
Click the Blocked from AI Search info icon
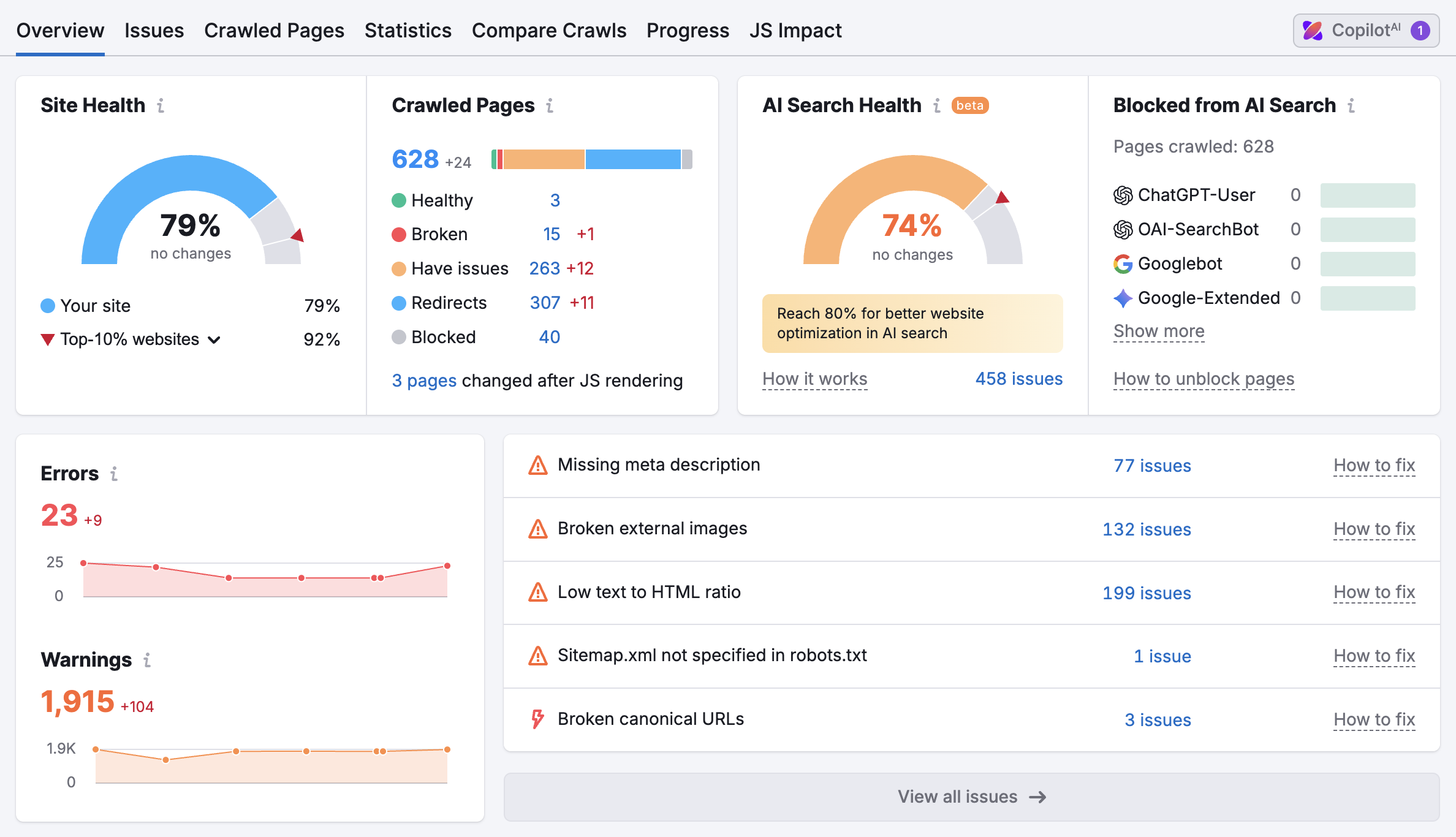pyautogui.click(x=1352, y=105)
